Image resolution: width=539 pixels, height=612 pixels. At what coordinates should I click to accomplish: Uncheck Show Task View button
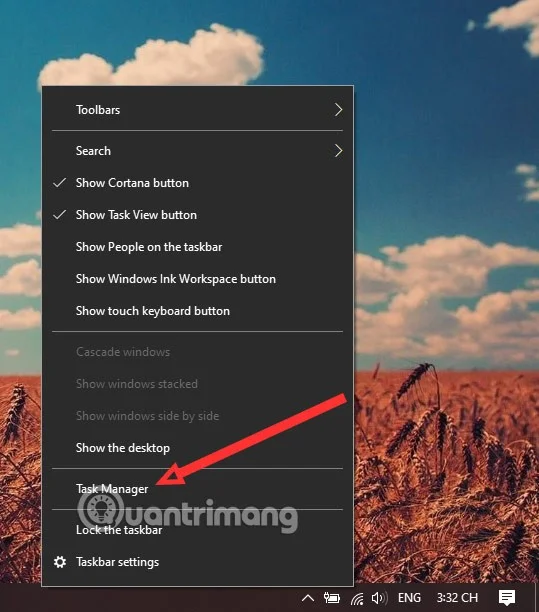pyautogui.click(x=197, y=215)
